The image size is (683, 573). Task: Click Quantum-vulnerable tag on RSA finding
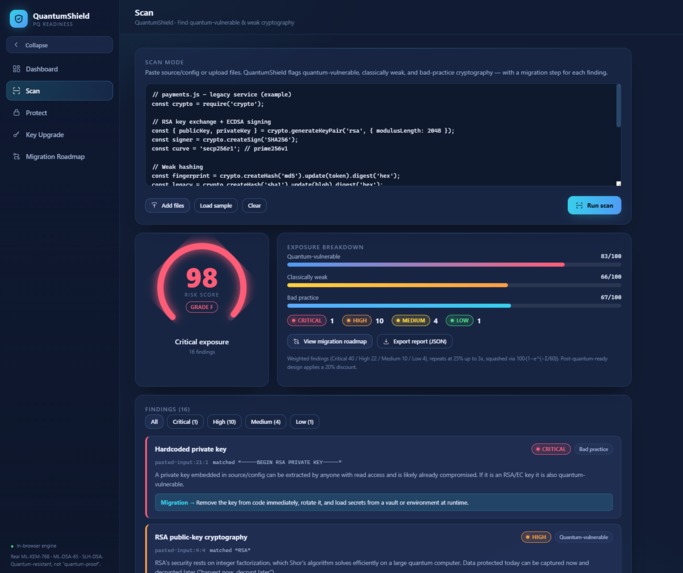coord(584,537)
